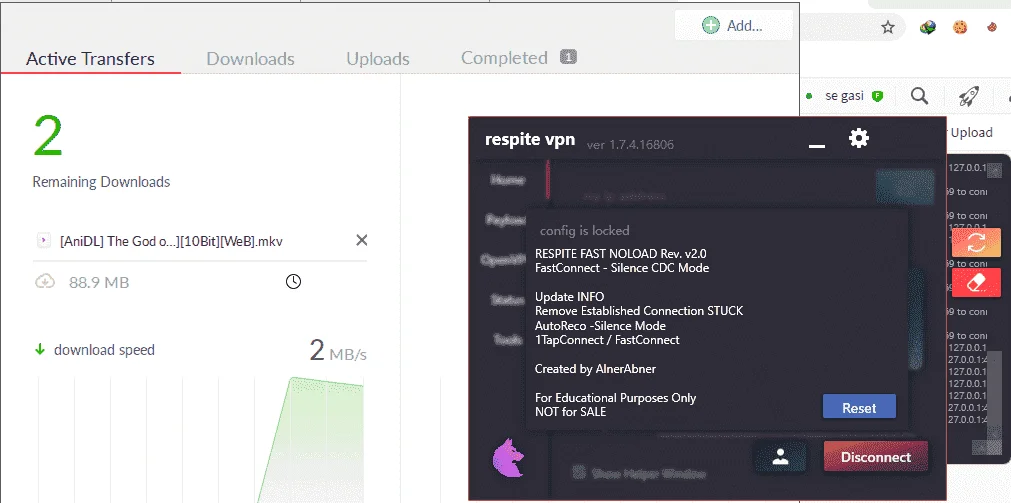Toggle the Show Helper Window checkbox

pos(579,473)
